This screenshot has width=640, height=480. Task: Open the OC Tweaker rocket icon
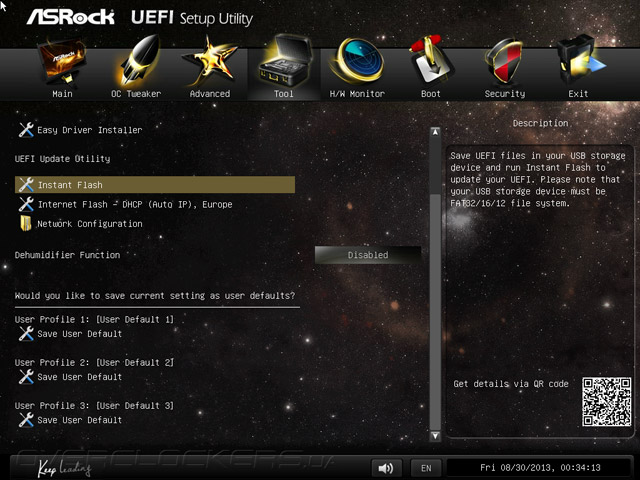click(138, 60)
